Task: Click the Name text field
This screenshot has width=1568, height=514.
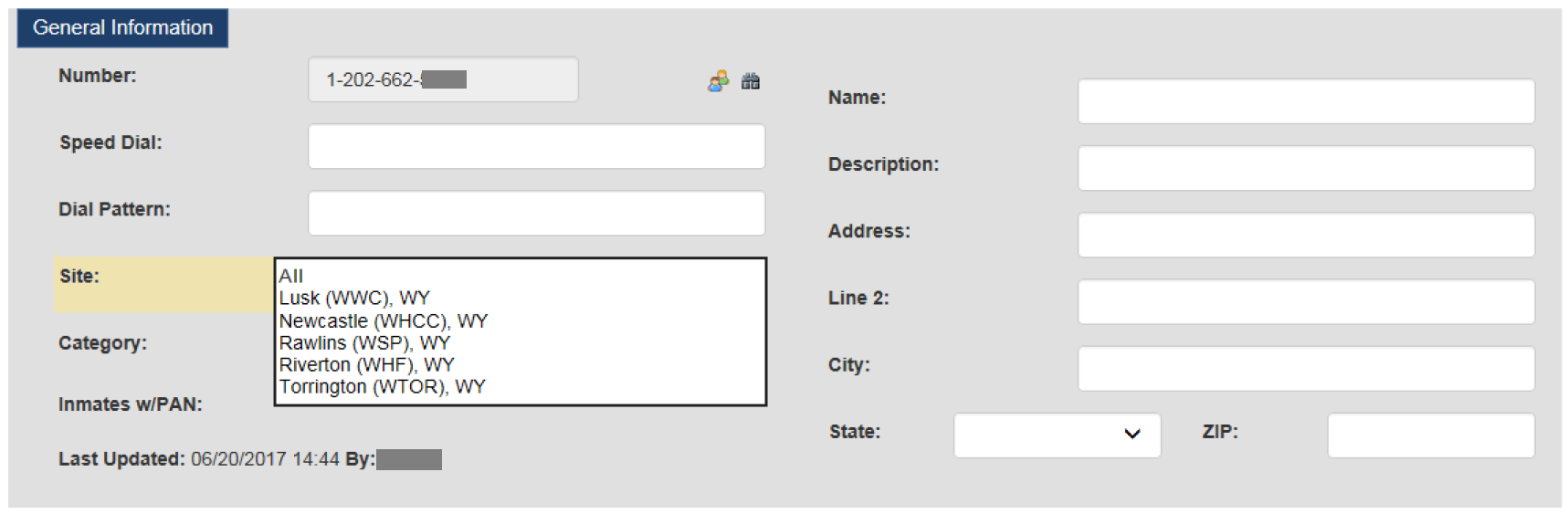Action: click(1306, 100)
